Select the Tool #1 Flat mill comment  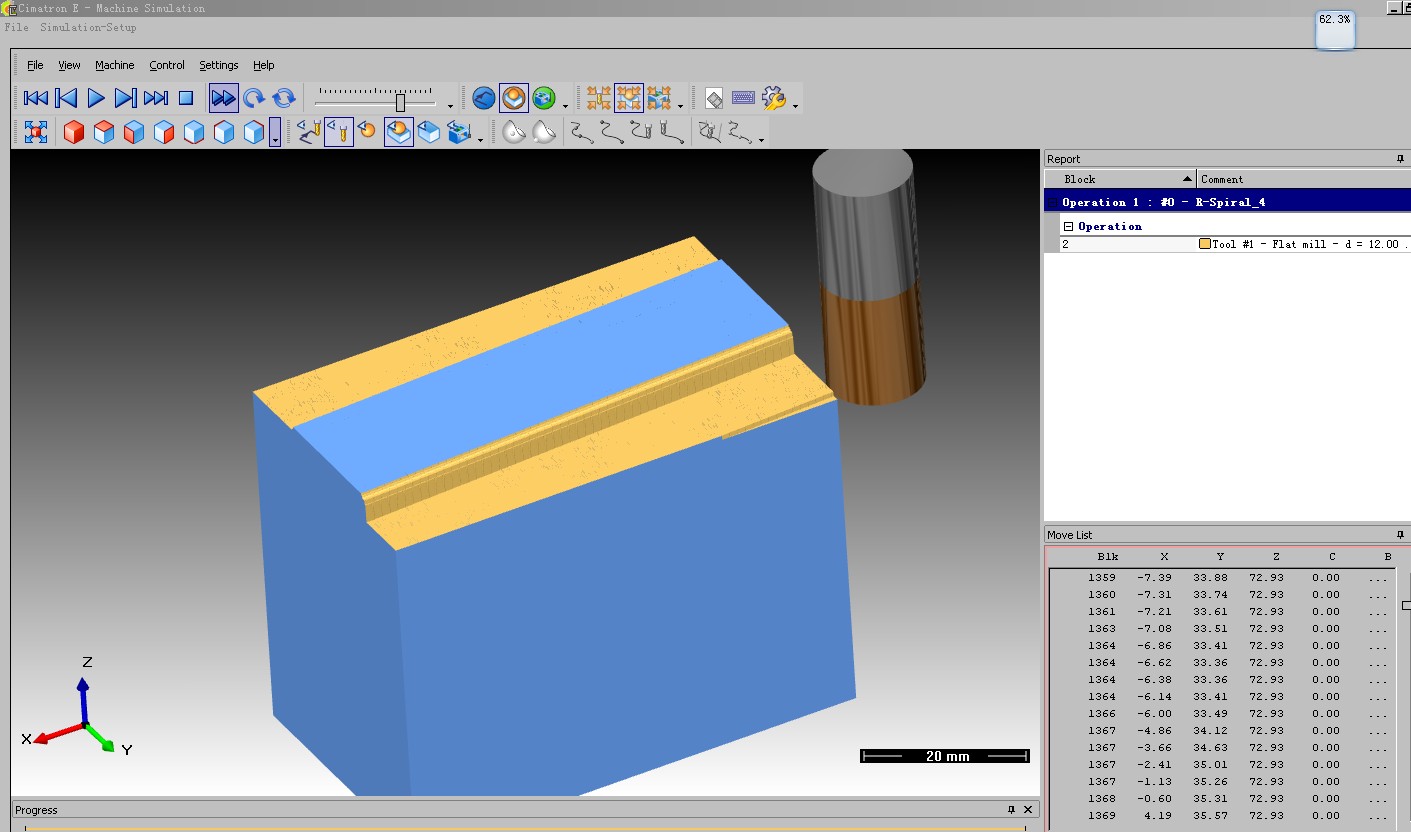tap(1305, 244)
